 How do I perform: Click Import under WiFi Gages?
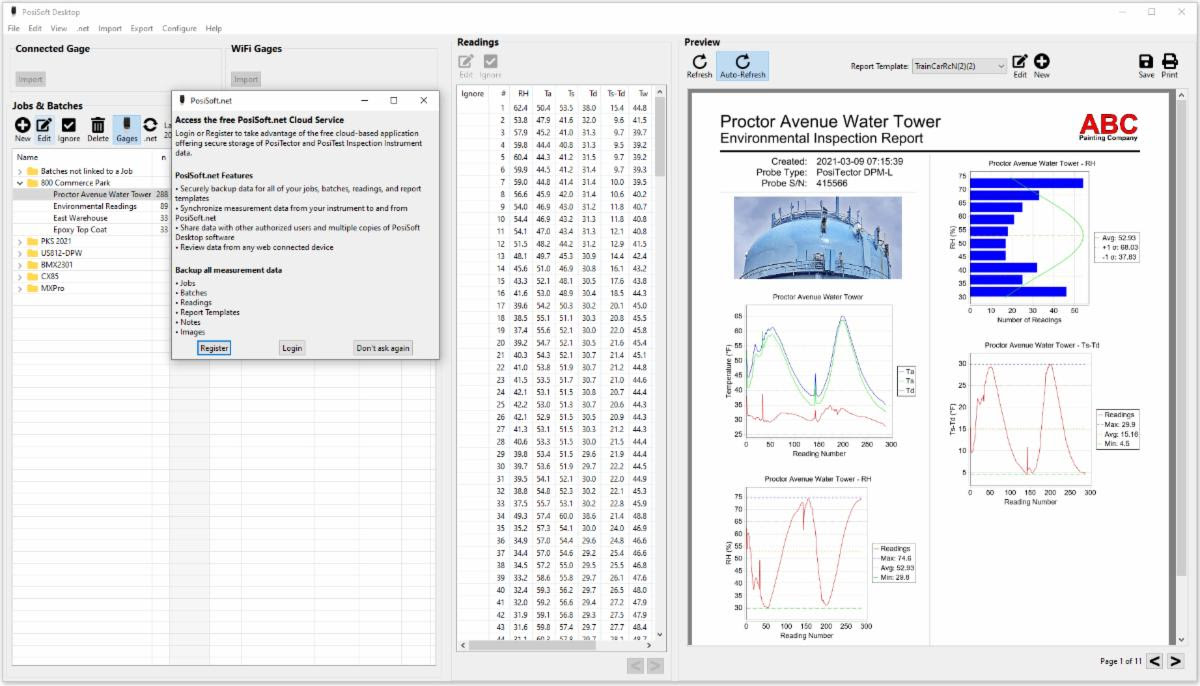(x=246, y=79)
